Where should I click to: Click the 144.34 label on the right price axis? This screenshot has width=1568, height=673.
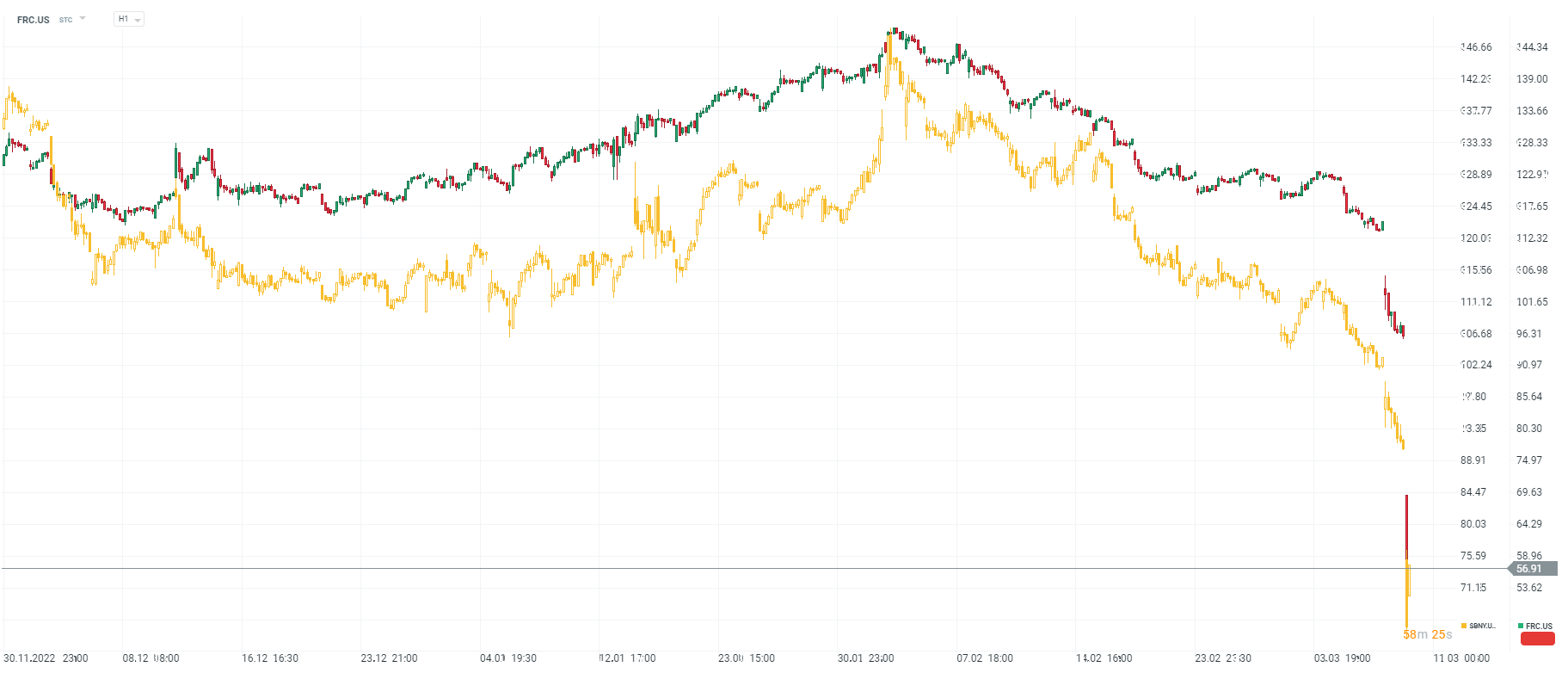coord(1532,47)
